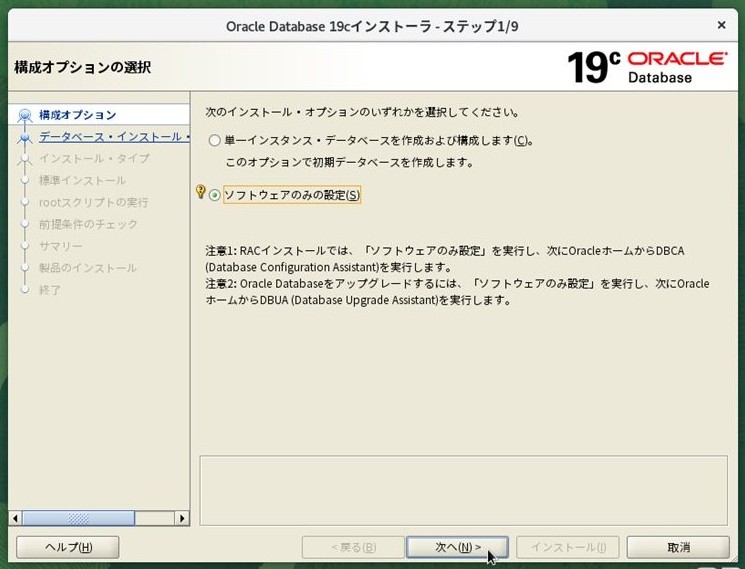Click the サマリー step text

(61, 246)
